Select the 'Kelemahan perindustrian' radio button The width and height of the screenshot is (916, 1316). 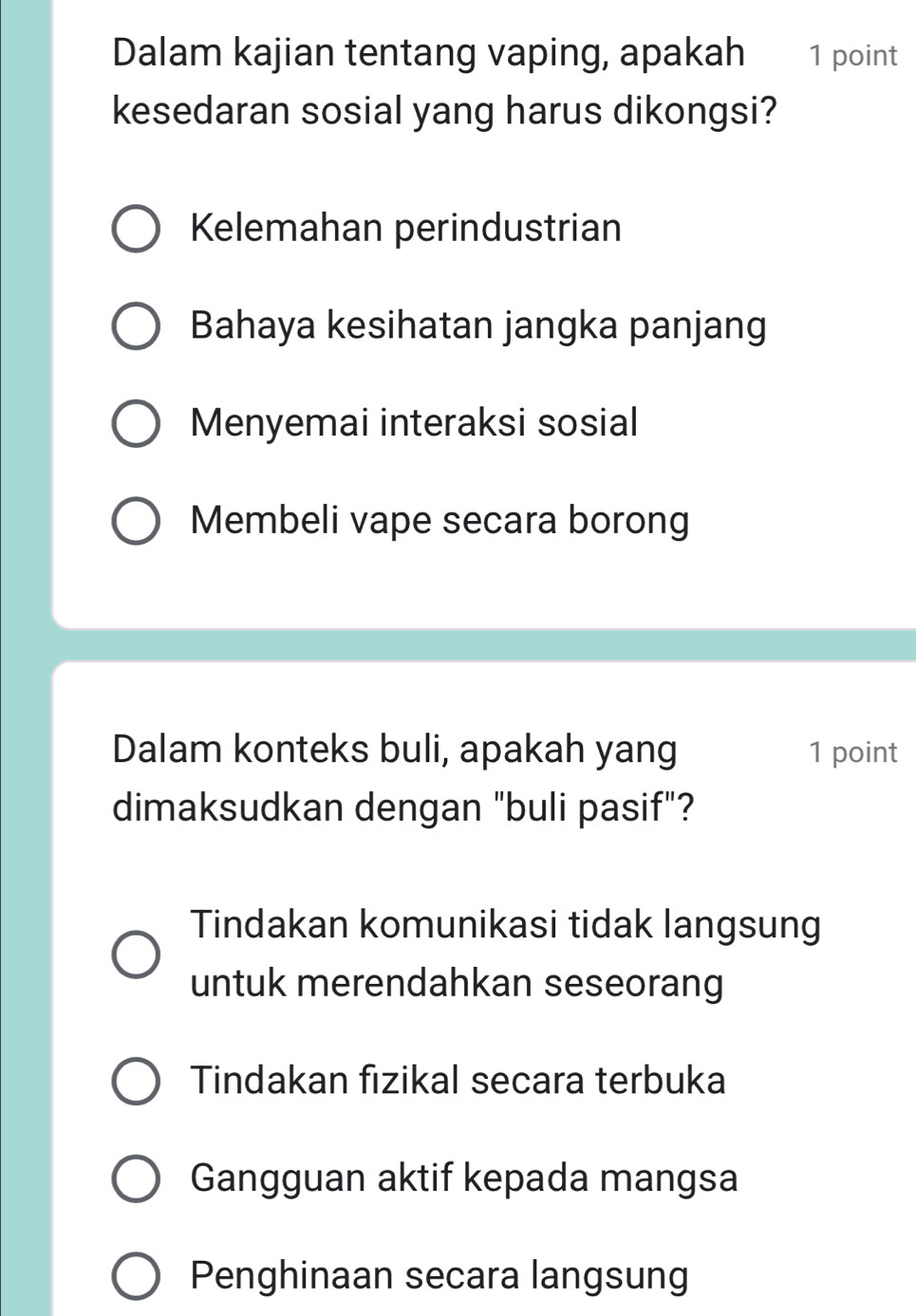click(137, 229)
